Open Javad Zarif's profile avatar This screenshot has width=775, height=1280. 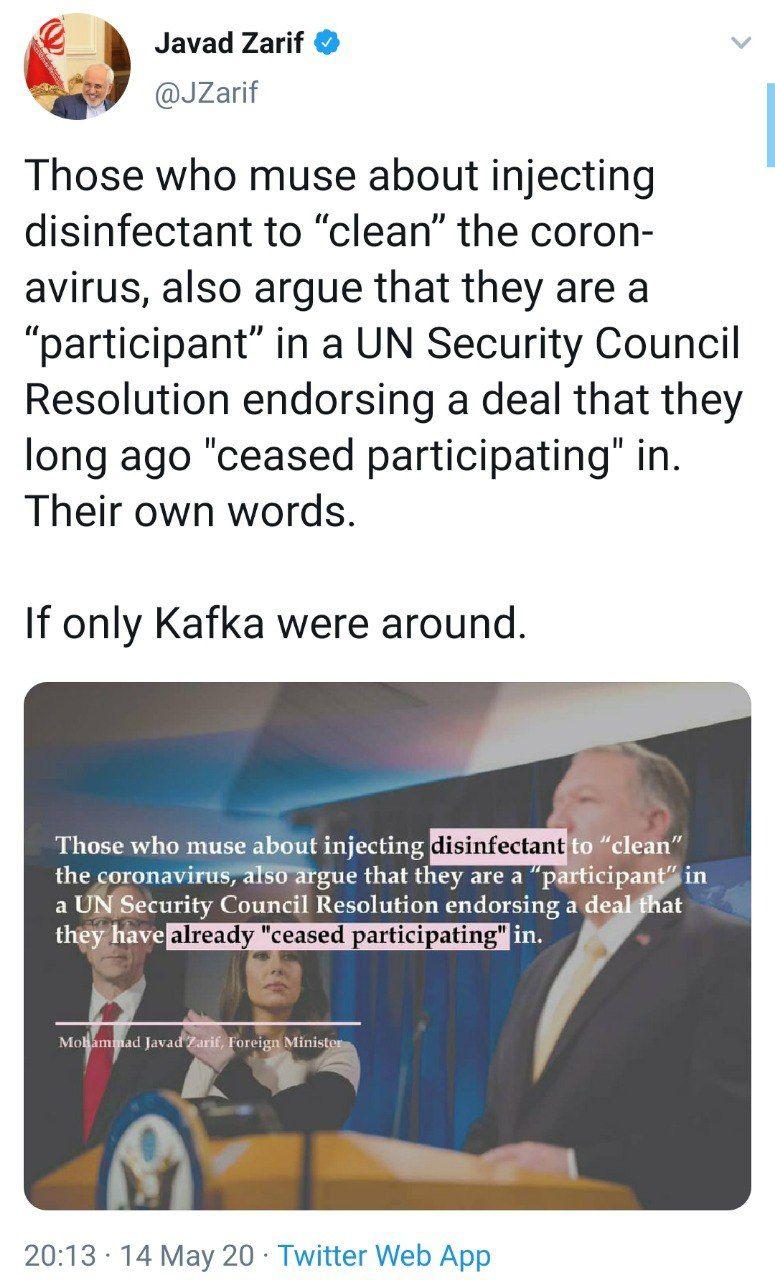point(77,67)
